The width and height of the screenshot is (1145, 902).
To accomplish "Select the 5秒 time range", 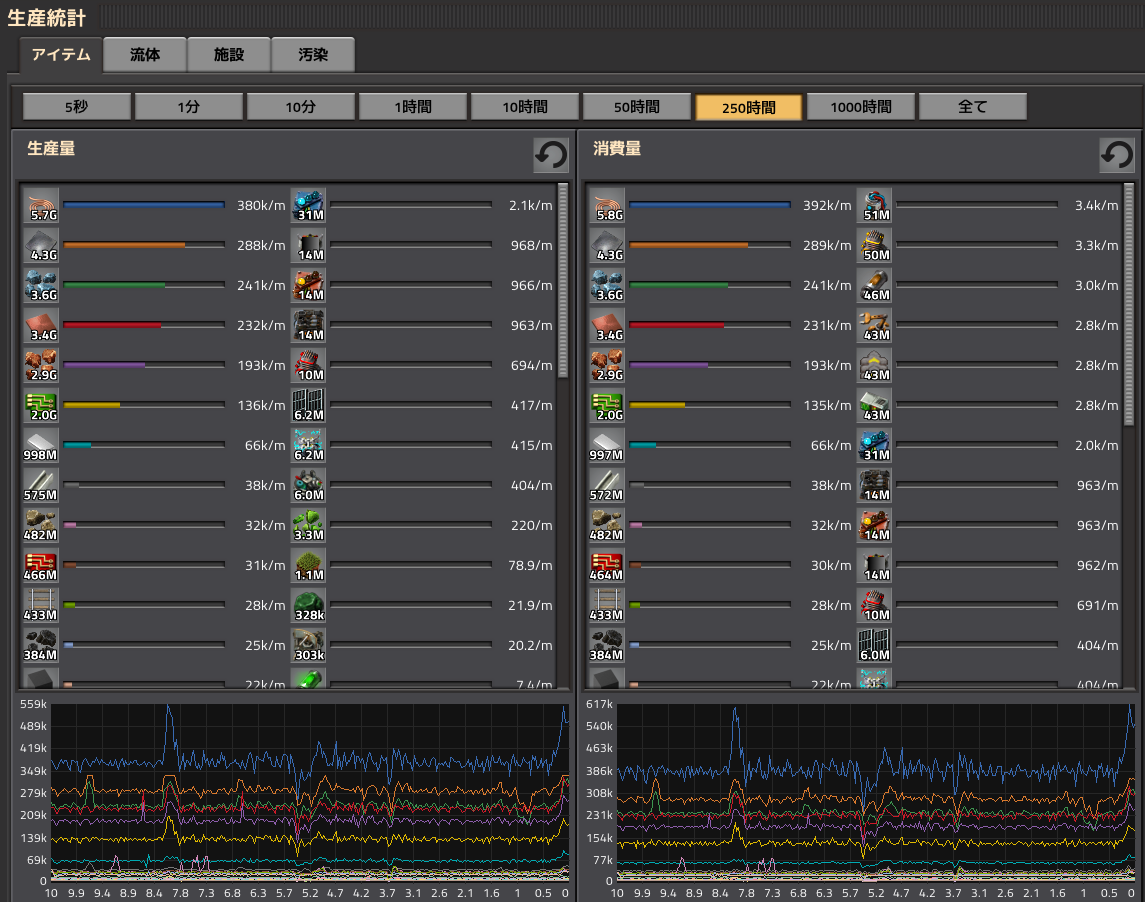I will pyautogui.click(x=77, y=107).
